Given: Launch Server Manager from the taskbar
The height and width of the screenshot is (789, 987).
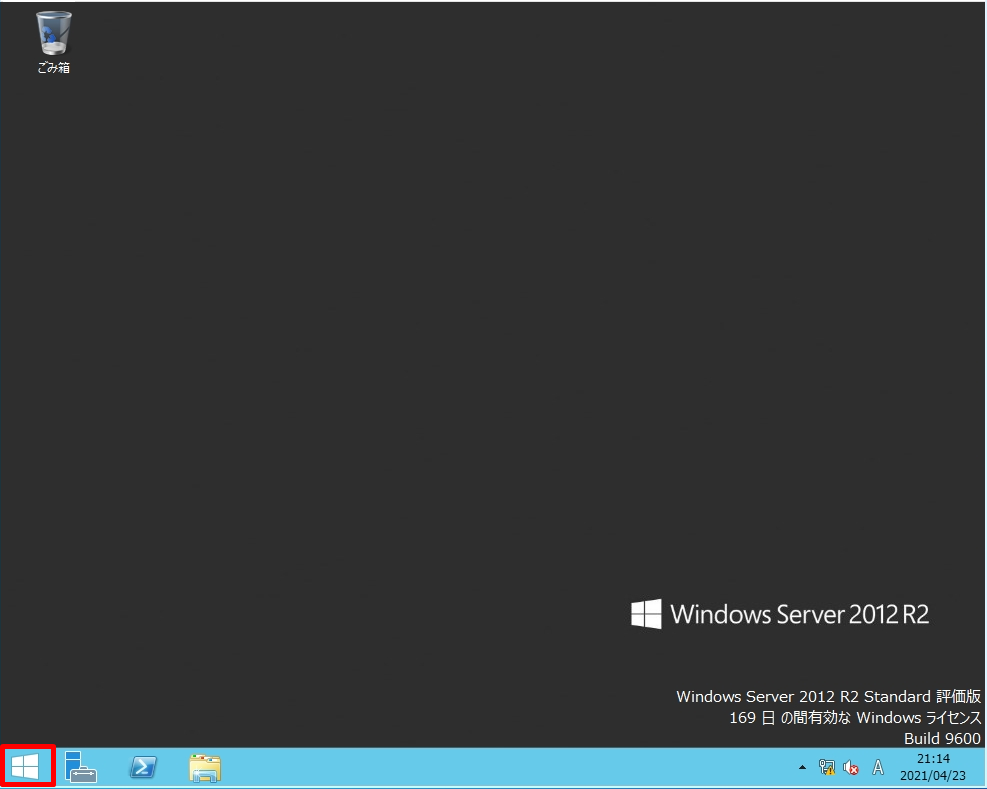Looking at the screenshot, I should (81, 766).
